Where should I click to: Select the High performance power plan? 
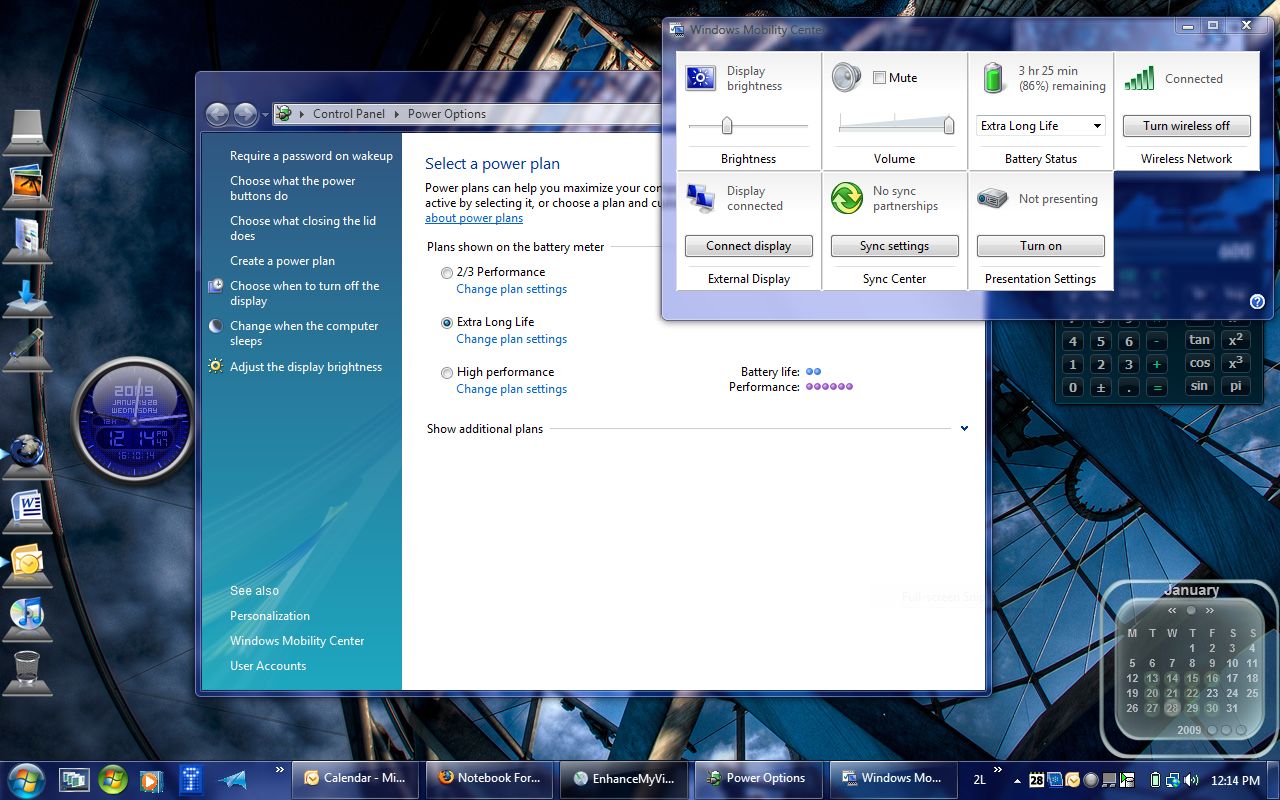[x=447, y=372]
